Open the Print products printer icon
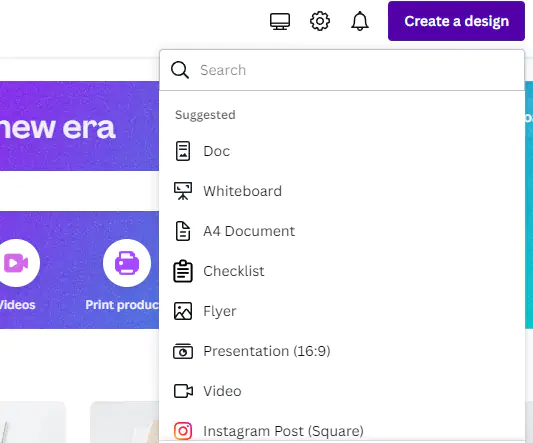 point(127,263)
